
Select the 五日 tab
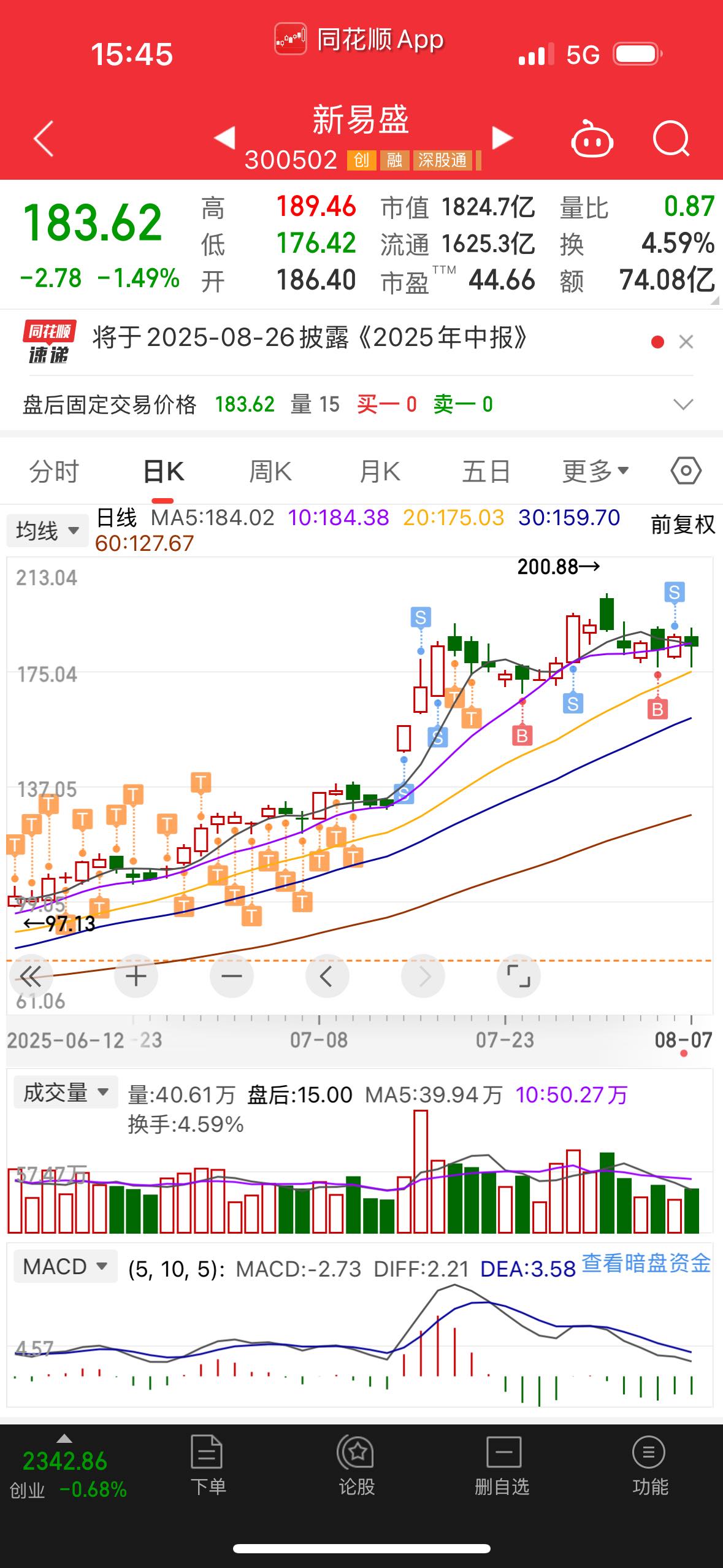click(486, 472)
